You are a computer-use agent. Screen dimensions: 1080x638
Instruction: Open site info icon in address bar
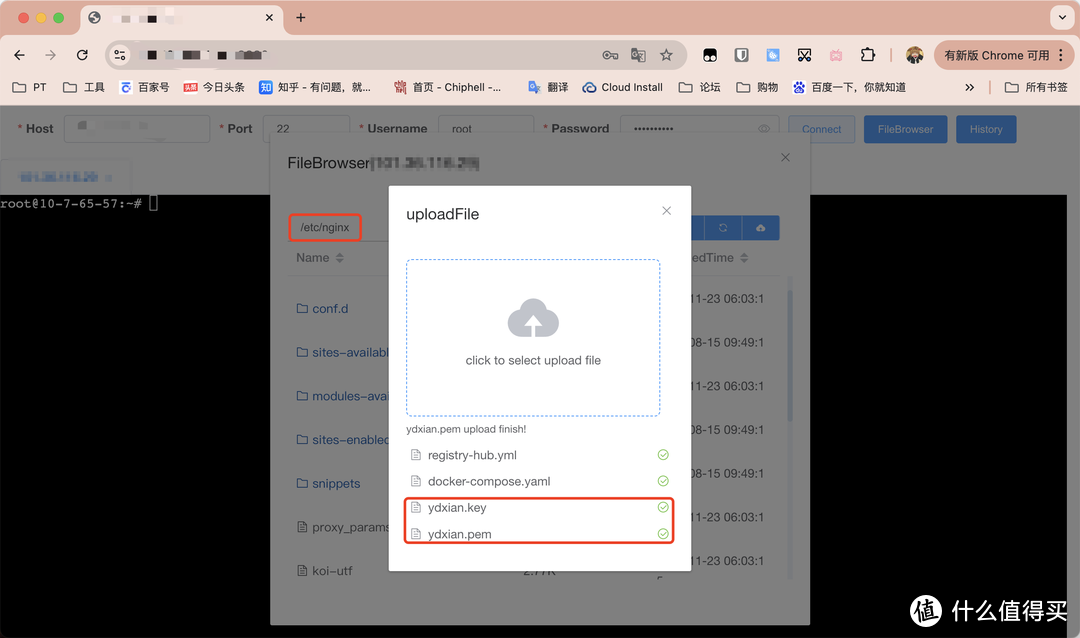tap(120, 55)
